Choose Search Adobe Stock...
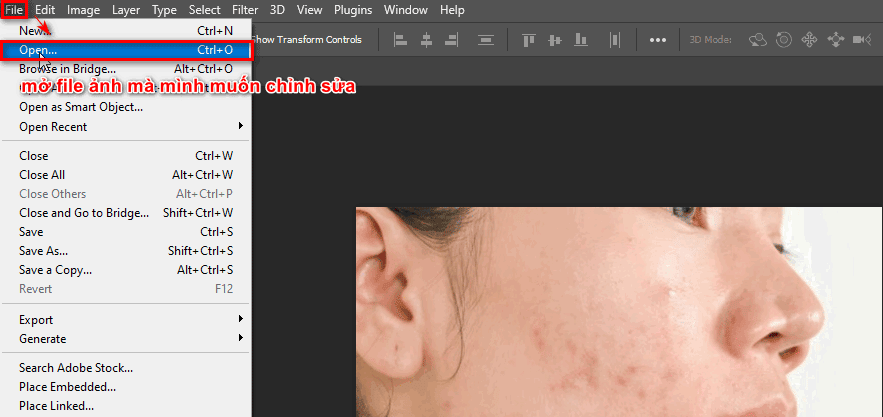Screen dimensions: 883x417 point(126,368)
